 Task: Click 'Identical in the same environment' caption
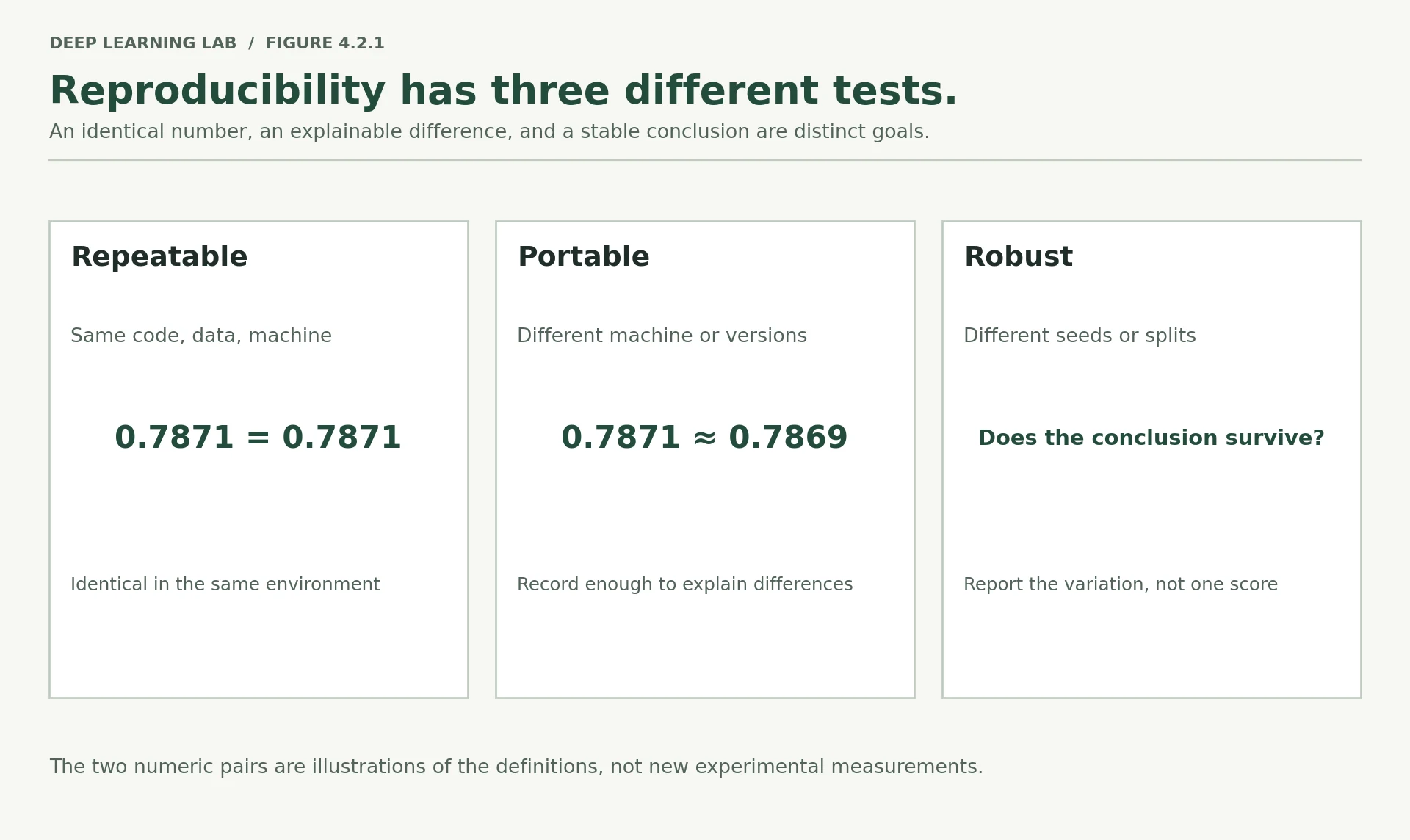pyautogui.click(x=225, y=585)
